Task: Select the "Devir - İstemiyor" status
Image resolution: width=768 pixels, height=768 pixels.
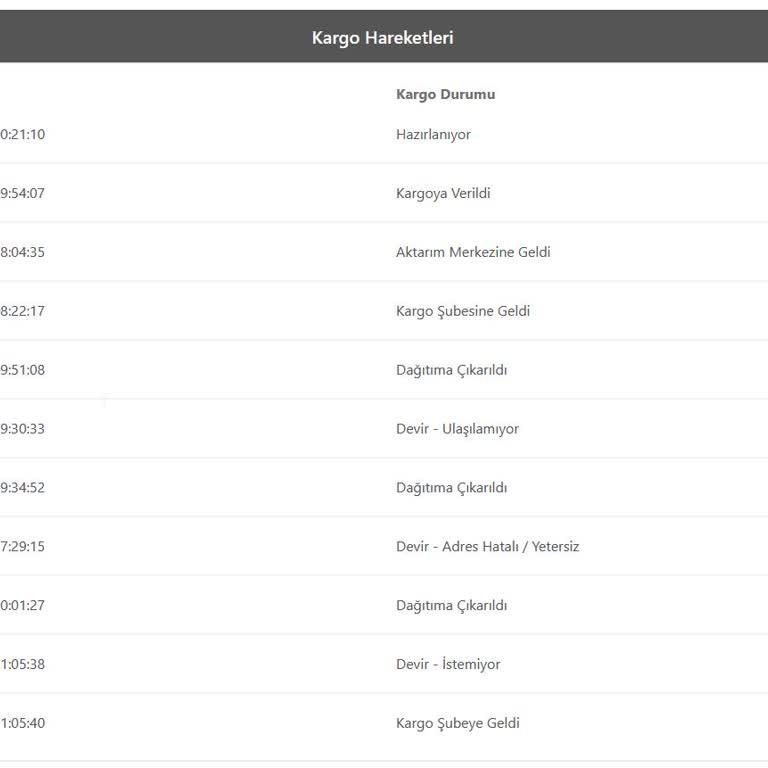Action: [x=448, y=665]
